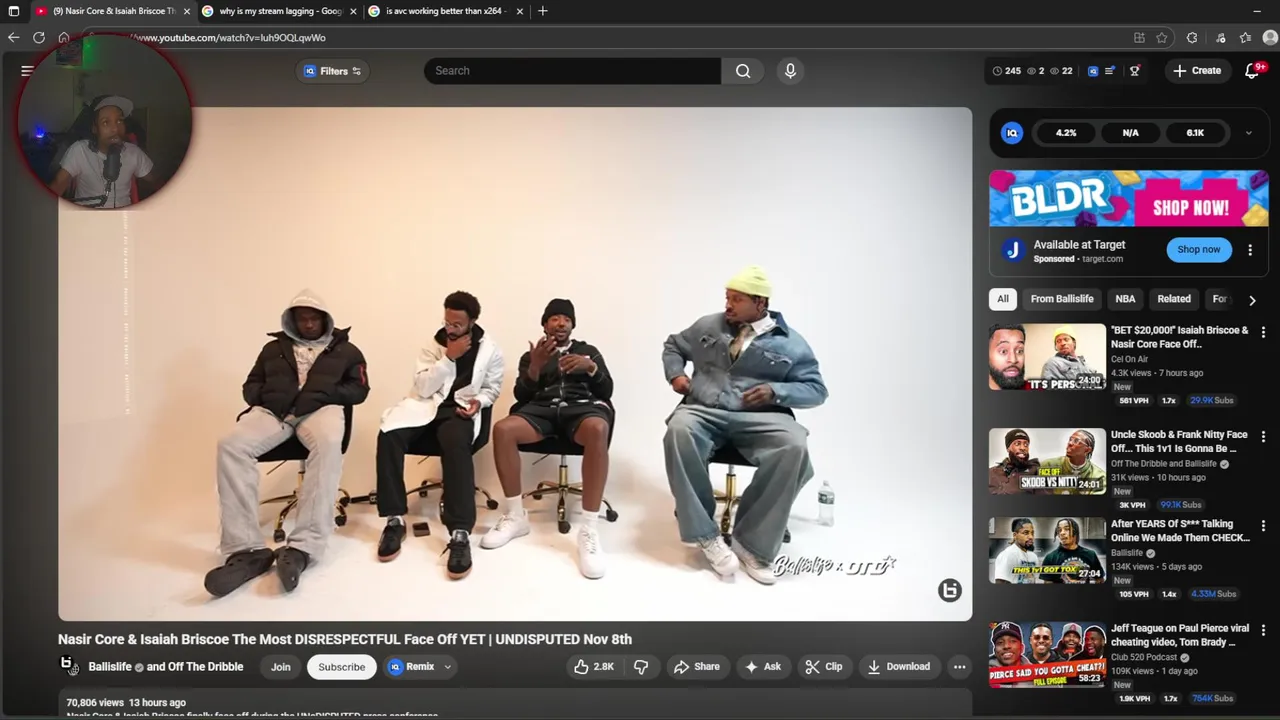Expand the vidIQ score panel chevron
1280x720 pixels.
coord(1248,133)
